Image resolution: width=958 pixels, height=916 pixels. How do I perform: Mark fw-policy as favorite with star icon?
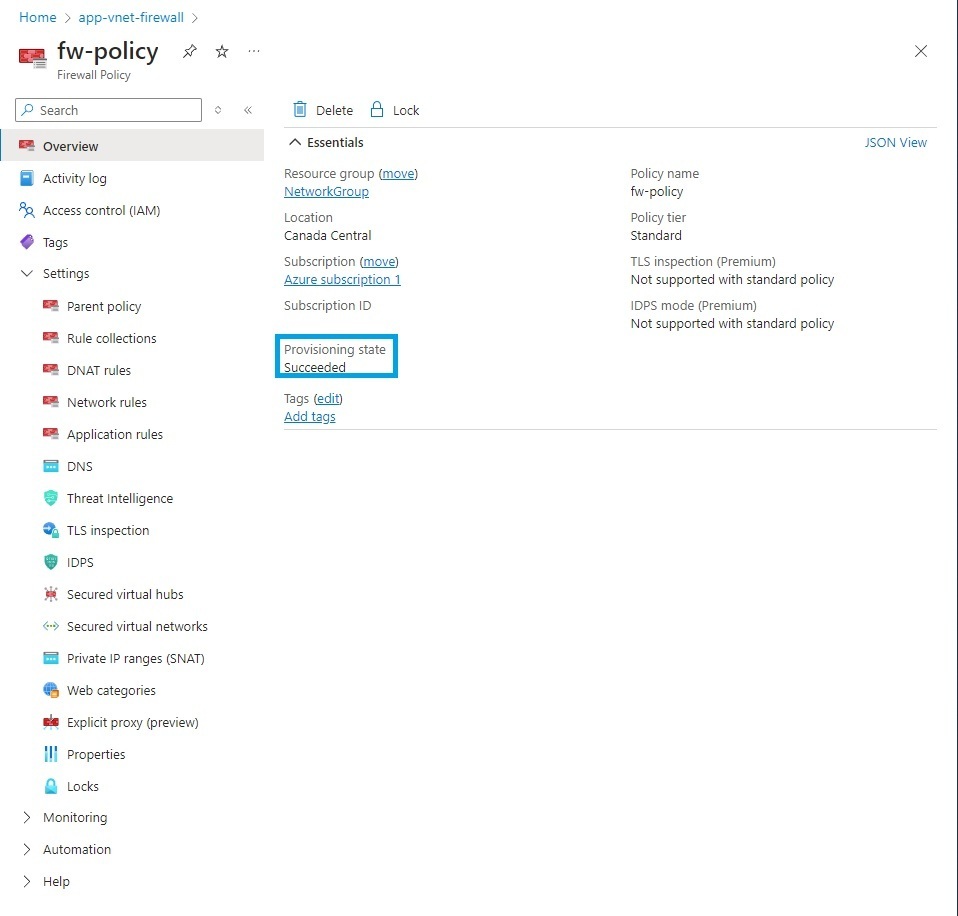[x=222, y=51]
